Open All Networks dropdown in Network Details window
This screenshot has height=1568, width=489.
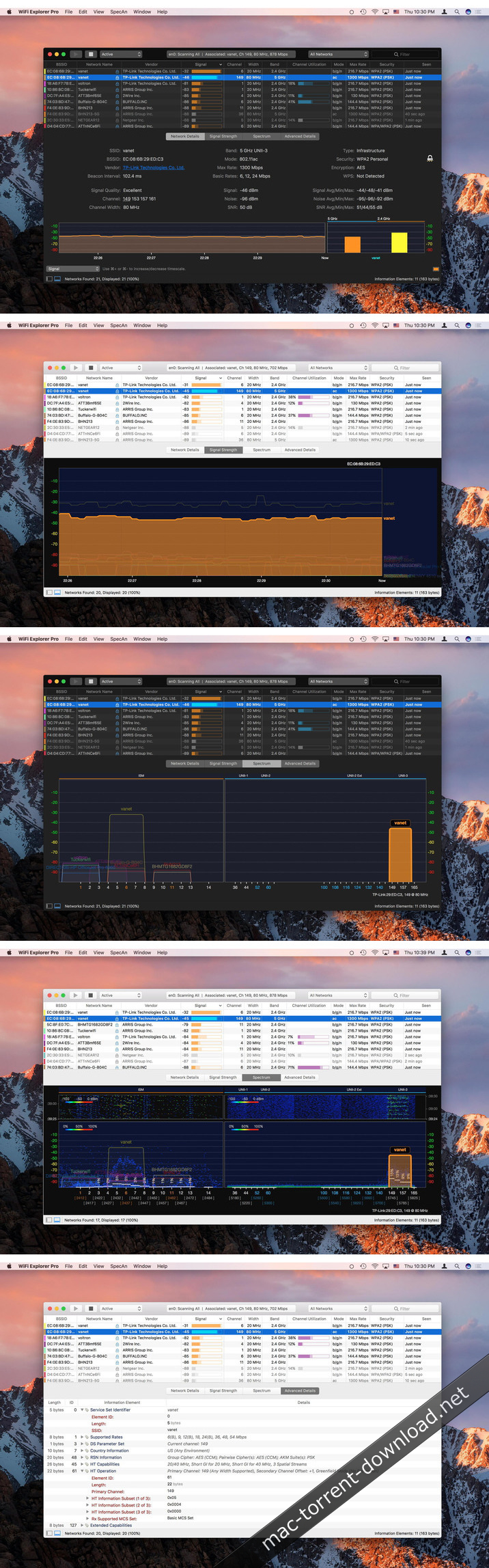(338, 54)
